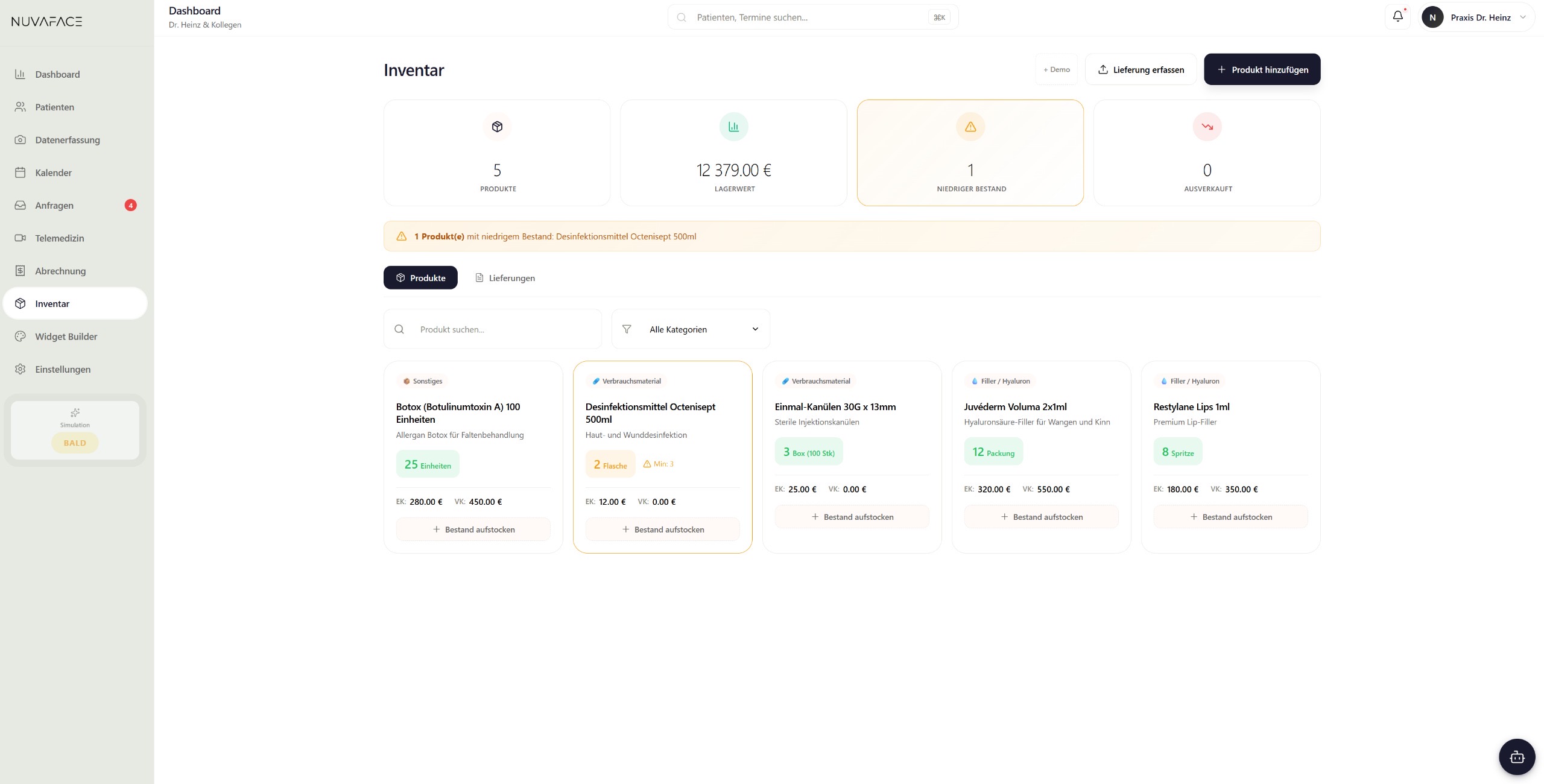Select the Niedriger Bestand filter card
The height and width of the screenshot is (784, 1544).
point(970,152)
